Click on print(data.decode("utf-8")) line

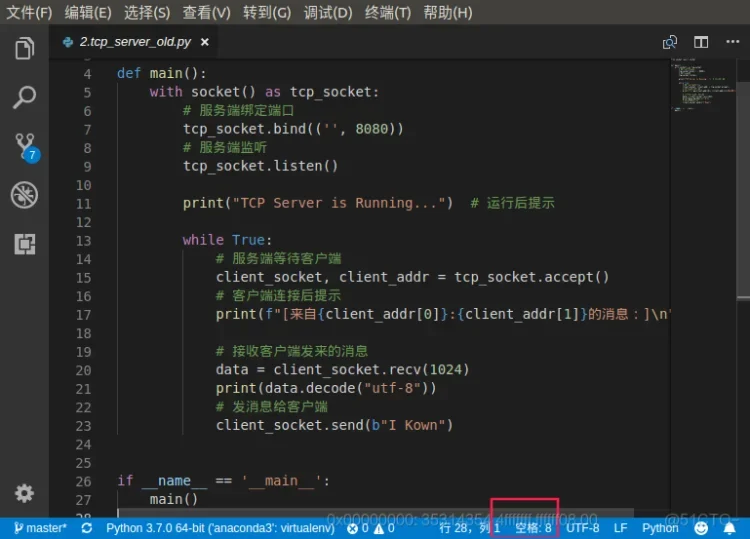pos(326,388)
